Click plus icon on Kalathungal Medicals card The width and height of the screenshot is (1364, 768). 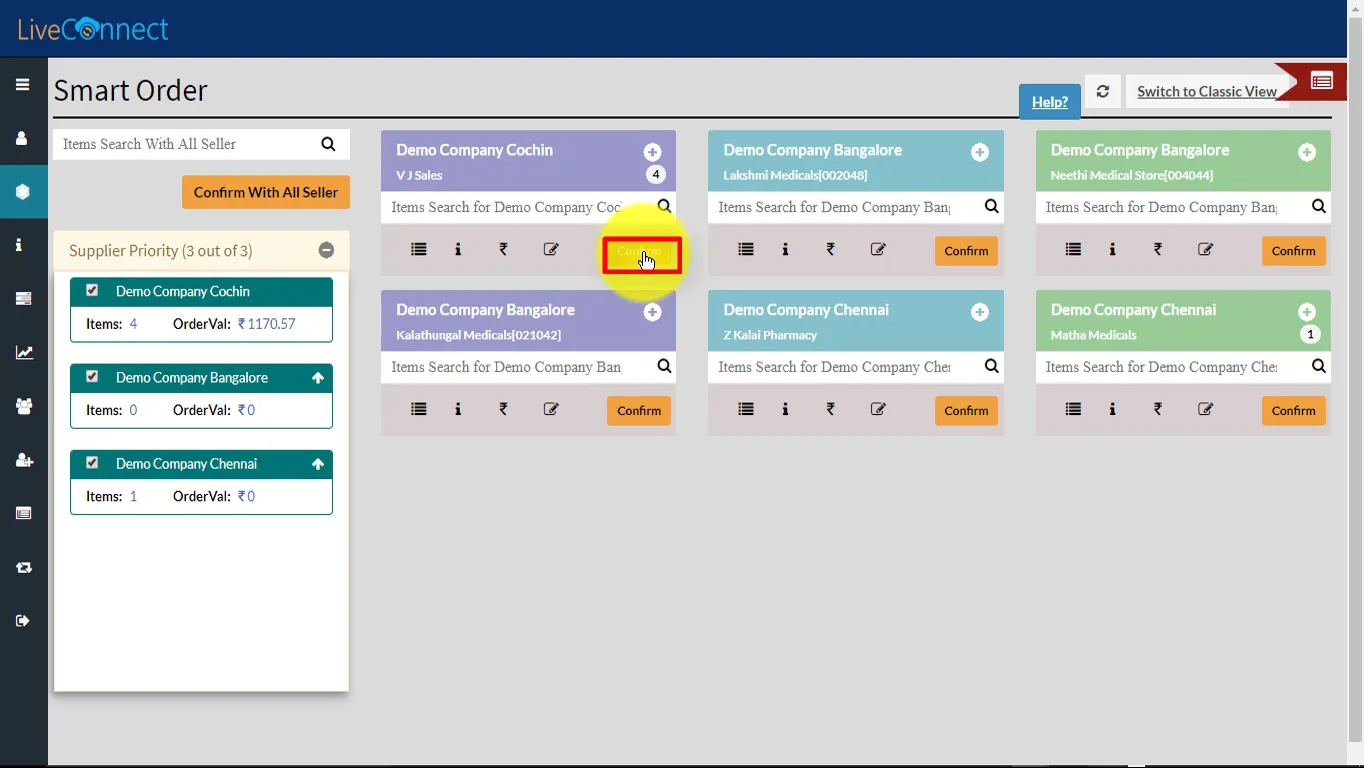(652, 312)
